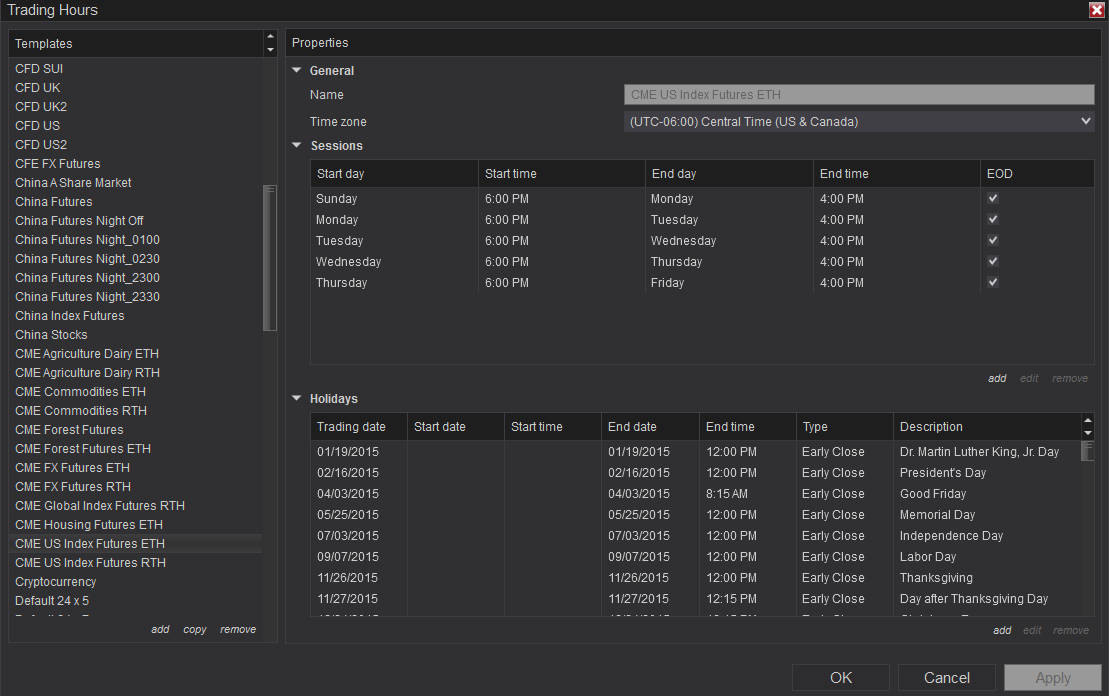Viewport: 1110px width, 696px height.
Task: Click add link below Sessions table
Action: (997, 379)
